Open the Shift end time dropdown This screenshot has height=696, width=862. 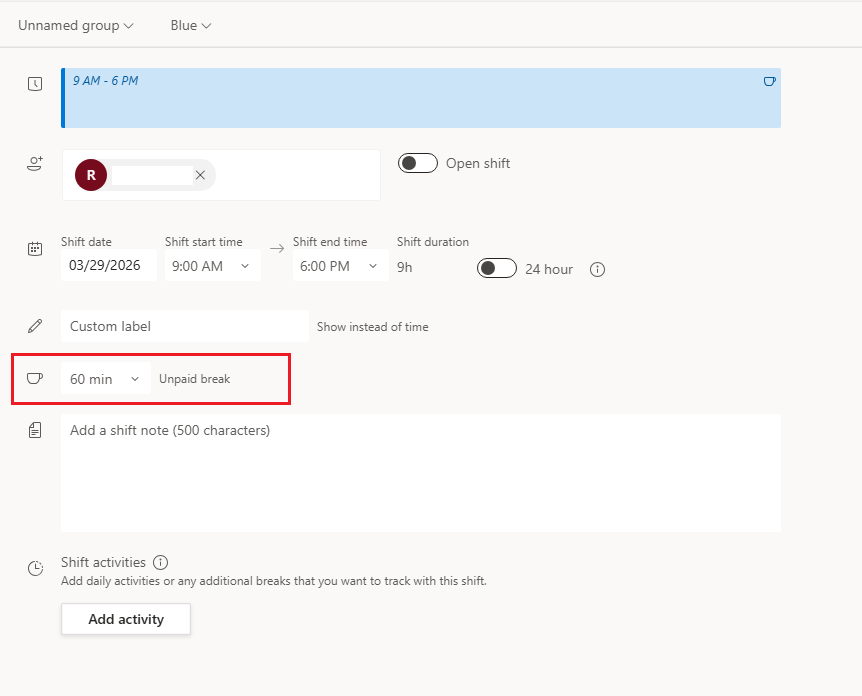coord(341,266)
